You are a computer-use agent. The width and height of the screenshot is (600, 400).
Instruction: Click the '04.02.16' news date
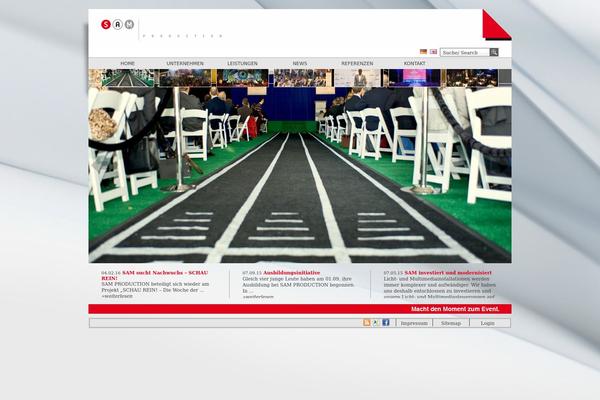111,273
